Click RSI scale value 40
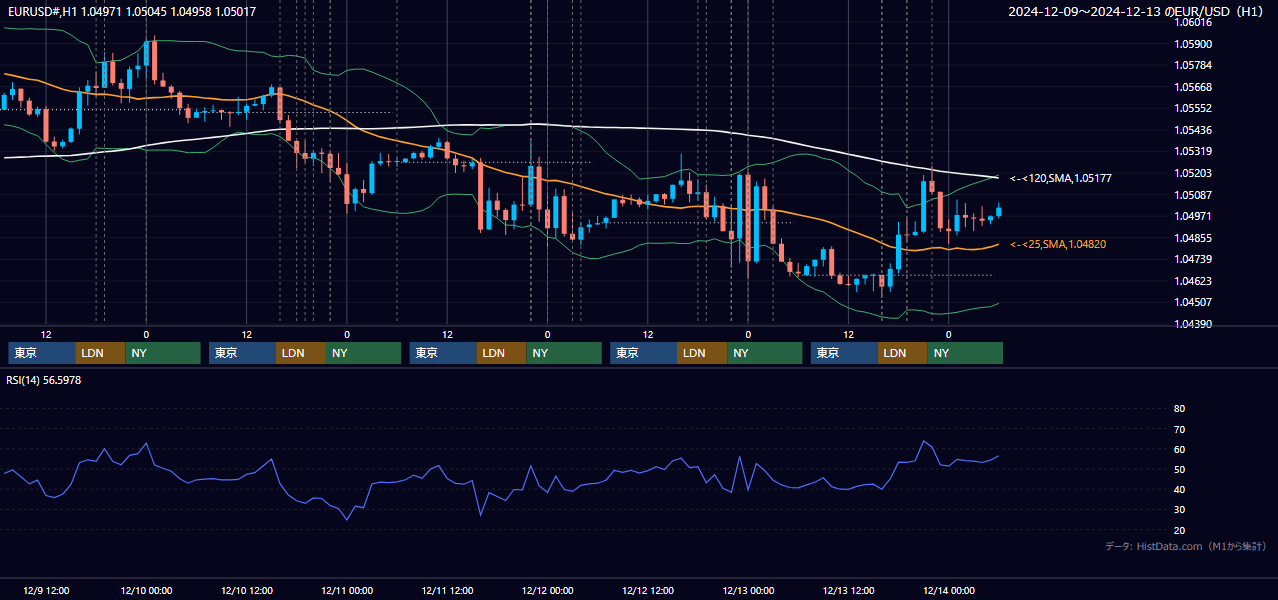Viewport: 1278px width, 600px height. pos(1179,489)
